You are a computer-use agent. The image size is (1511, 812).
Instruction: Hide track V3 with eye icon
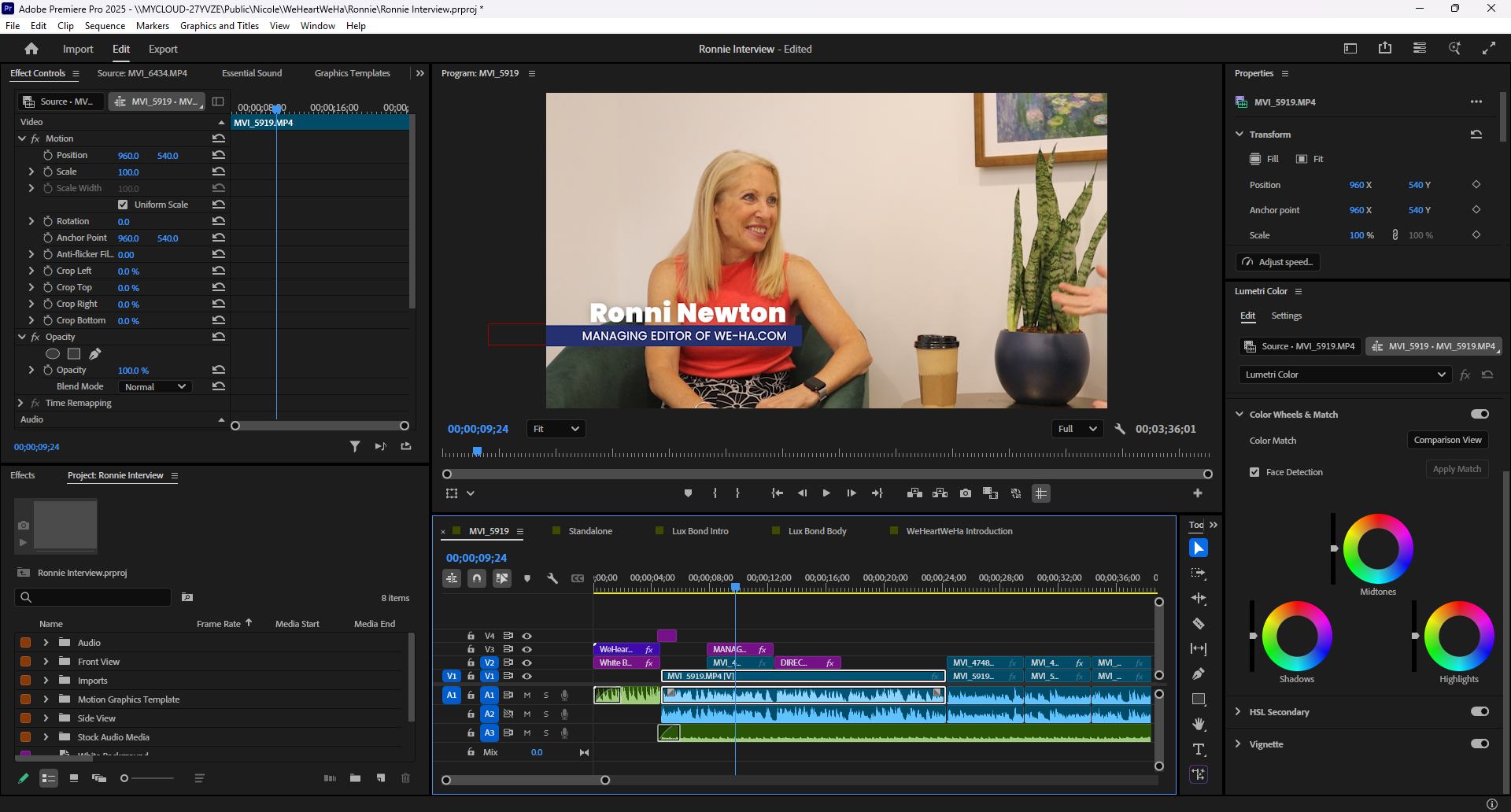pyautogui.click(x=527, y=649)
